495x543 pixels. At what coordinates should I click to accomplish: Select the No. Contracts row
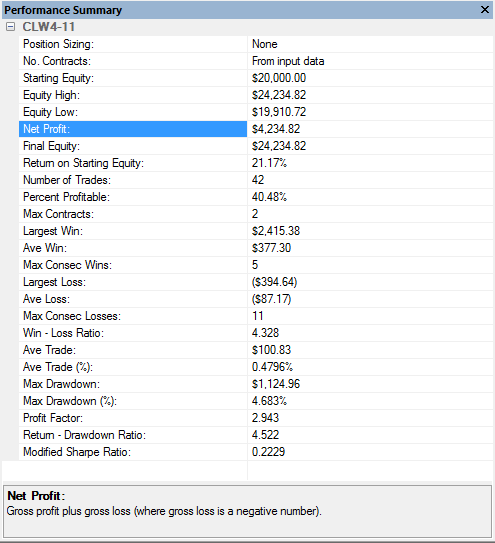point(256,61)
